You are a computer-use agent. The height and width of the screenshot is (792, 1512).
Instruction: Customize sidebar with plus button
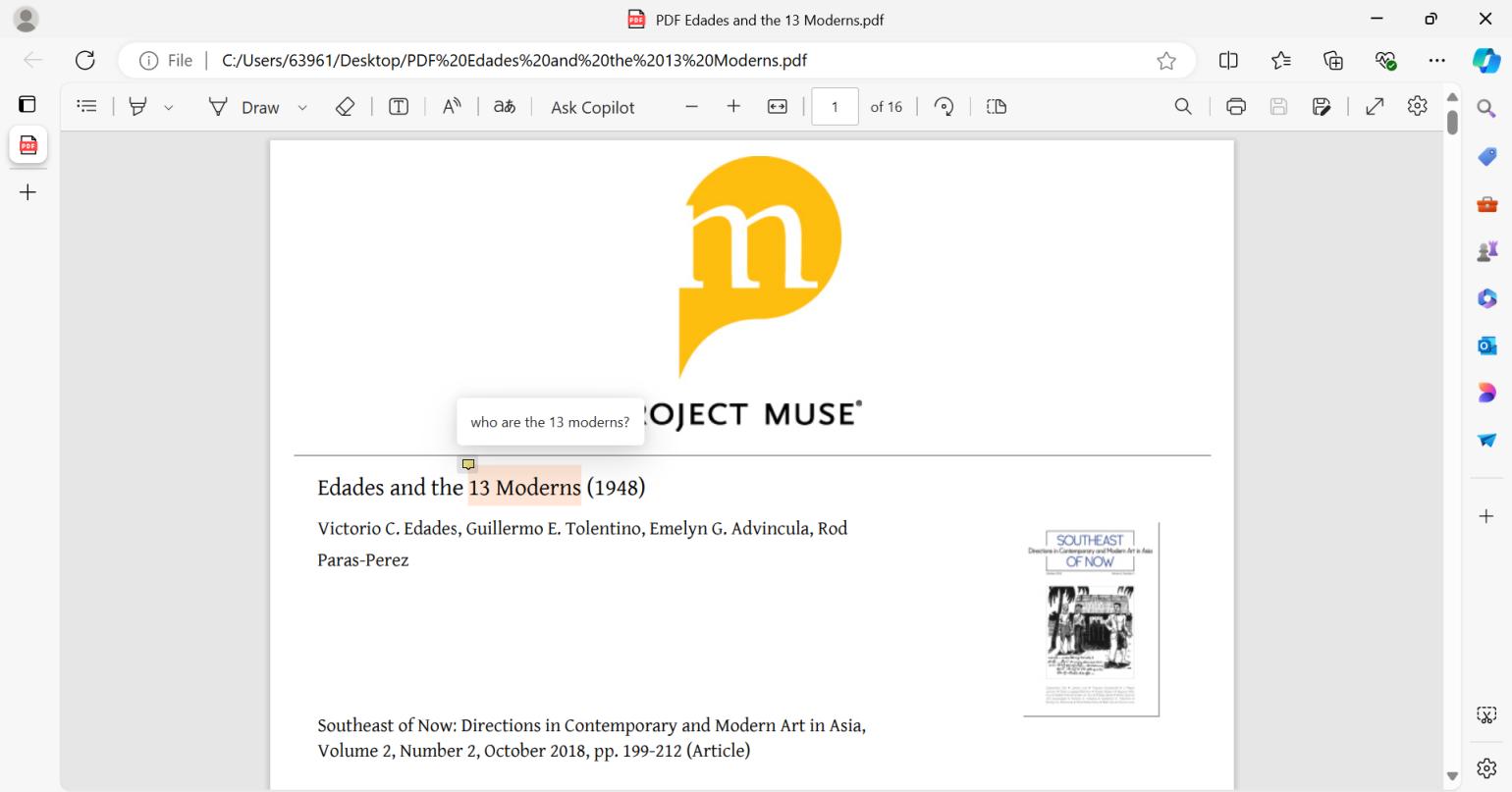click(x=1486, y=516)
